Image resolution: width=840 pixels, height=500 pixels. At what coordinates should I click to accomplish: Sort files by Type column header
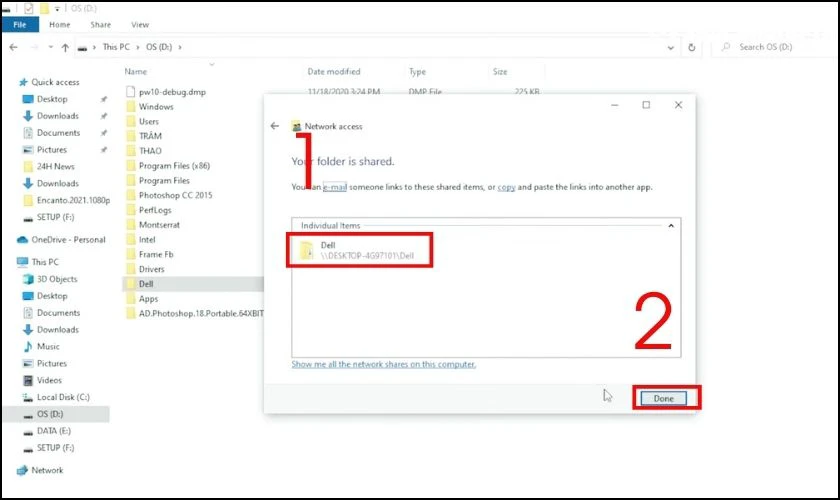coord(417,71)
